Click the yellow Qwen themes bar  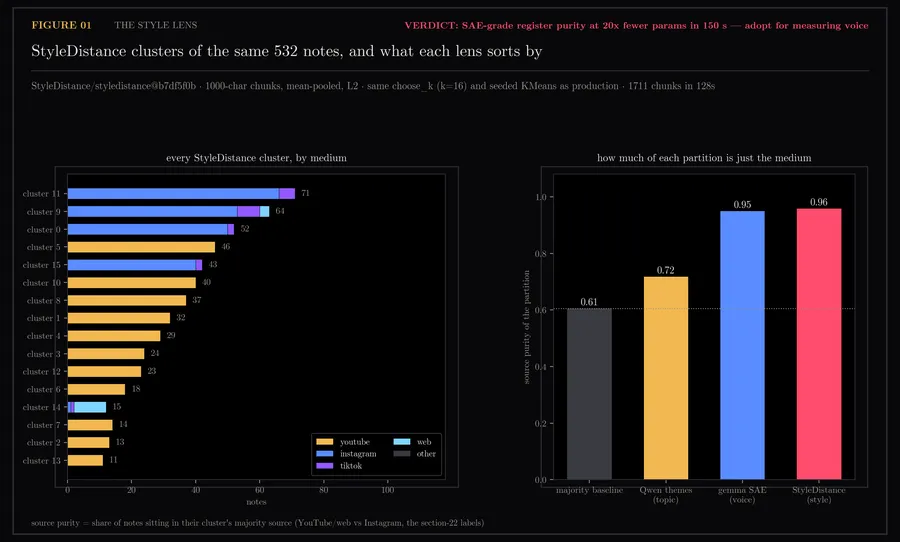[666, 378]
